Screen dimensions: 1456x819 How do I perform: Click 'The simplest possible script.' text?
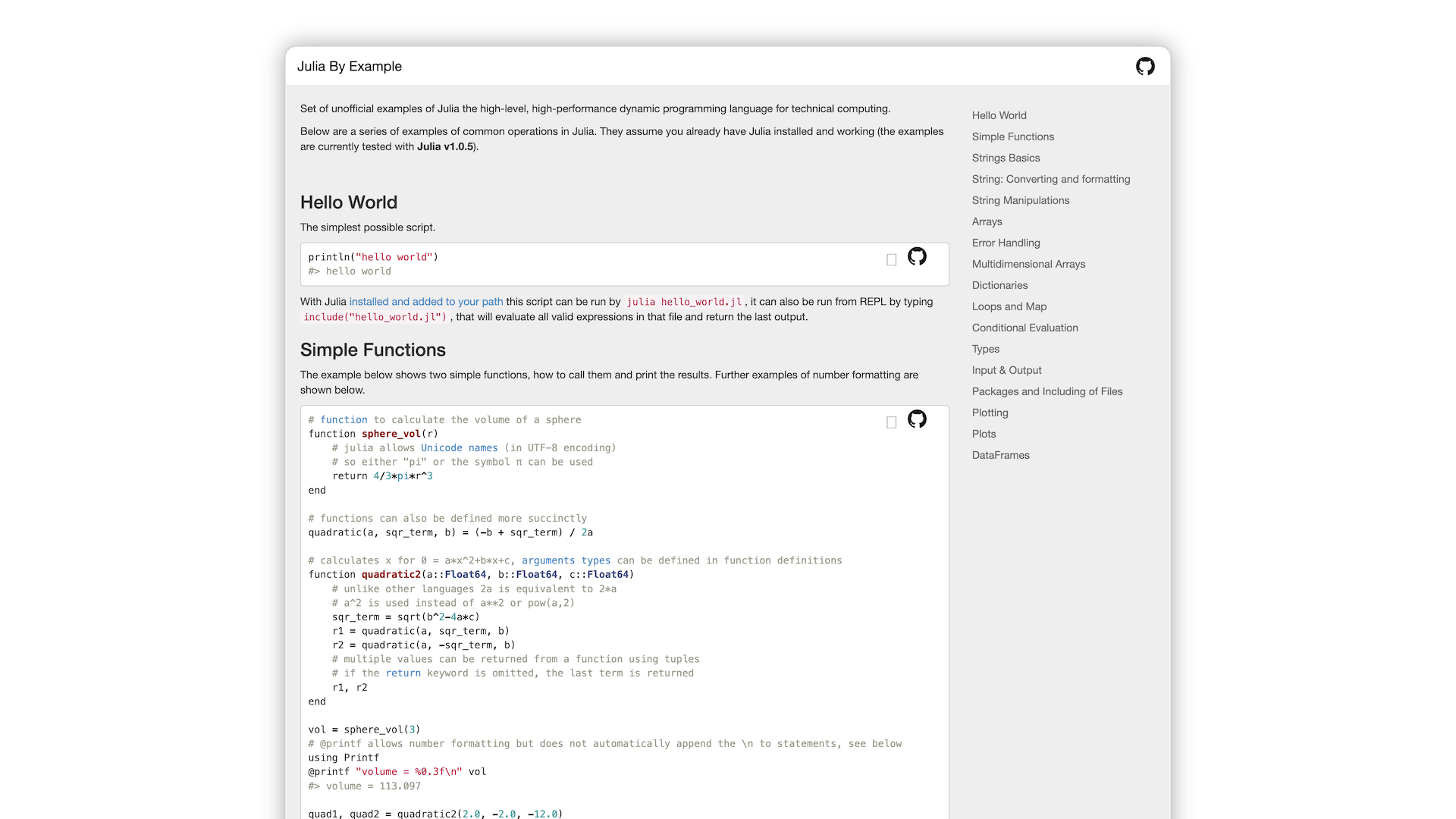[x=368, y=227]
